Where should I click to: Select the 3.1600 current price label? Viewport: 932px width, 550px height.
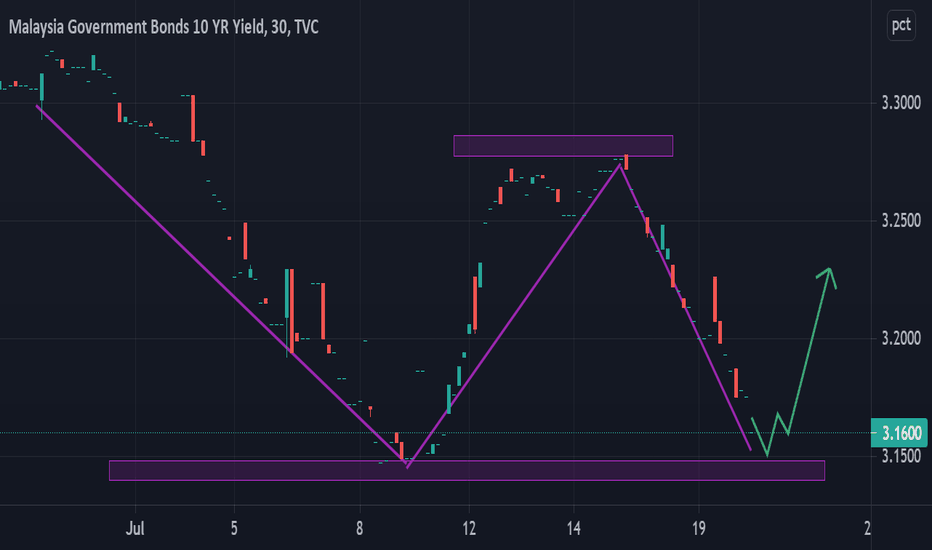click(x=900, y=433)
